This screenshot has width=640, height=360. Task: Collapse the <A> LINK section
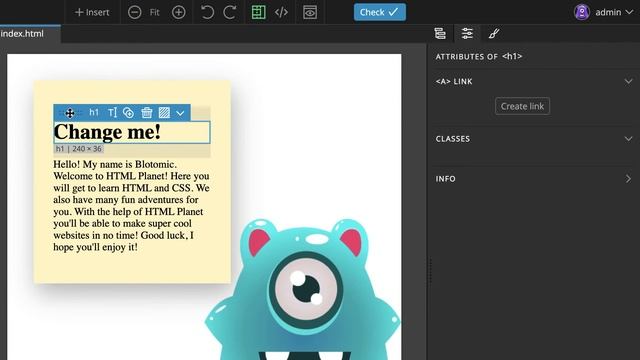(628, 81)
